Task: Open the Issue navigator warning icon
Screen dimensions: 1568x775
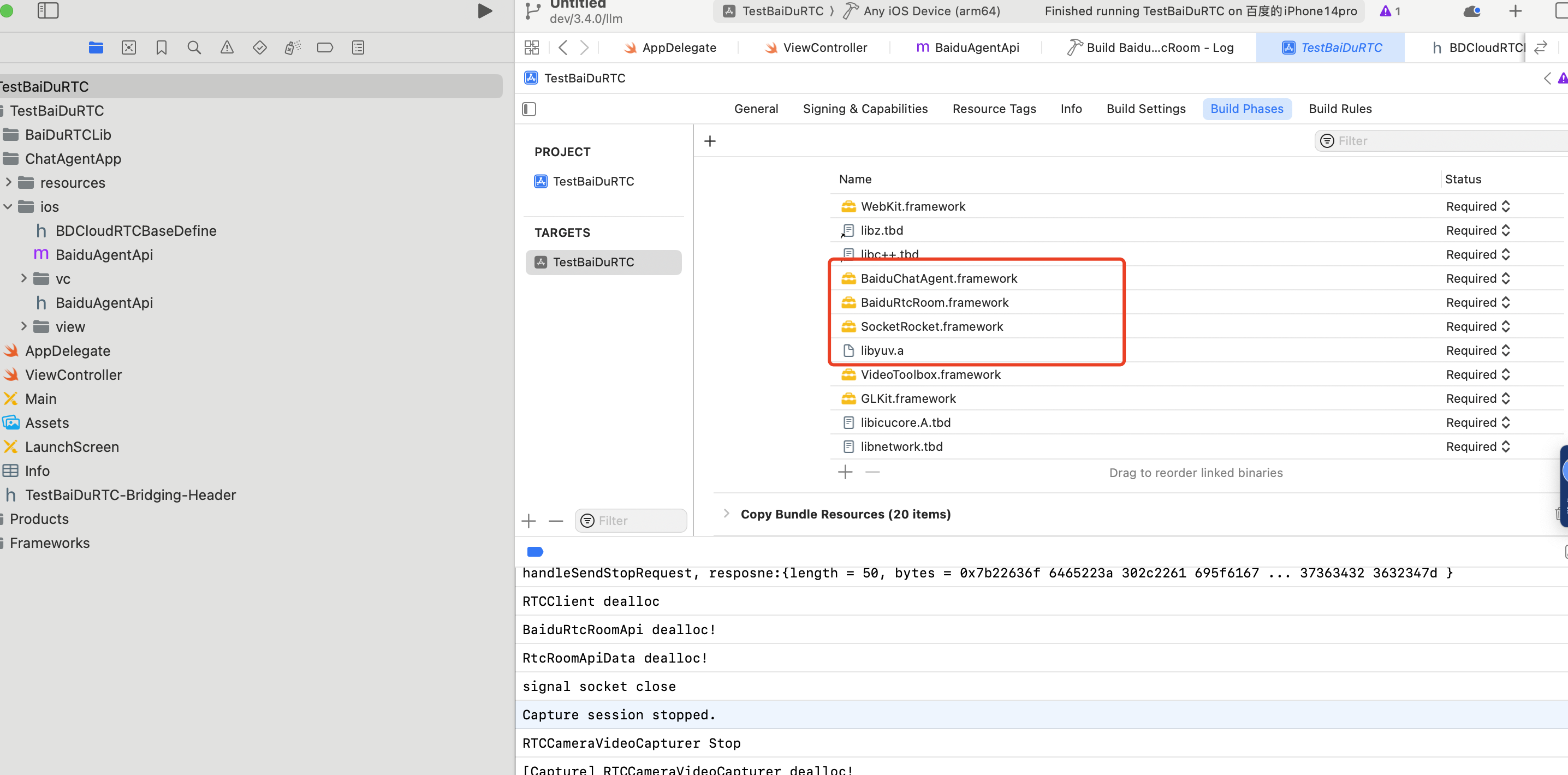Action: point(227,47)
